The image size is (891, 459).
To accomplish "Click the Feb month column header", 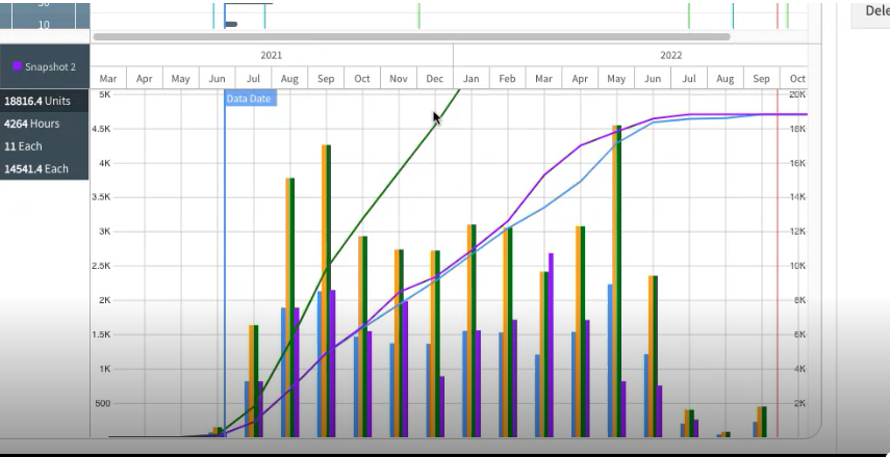I will 507,78.
